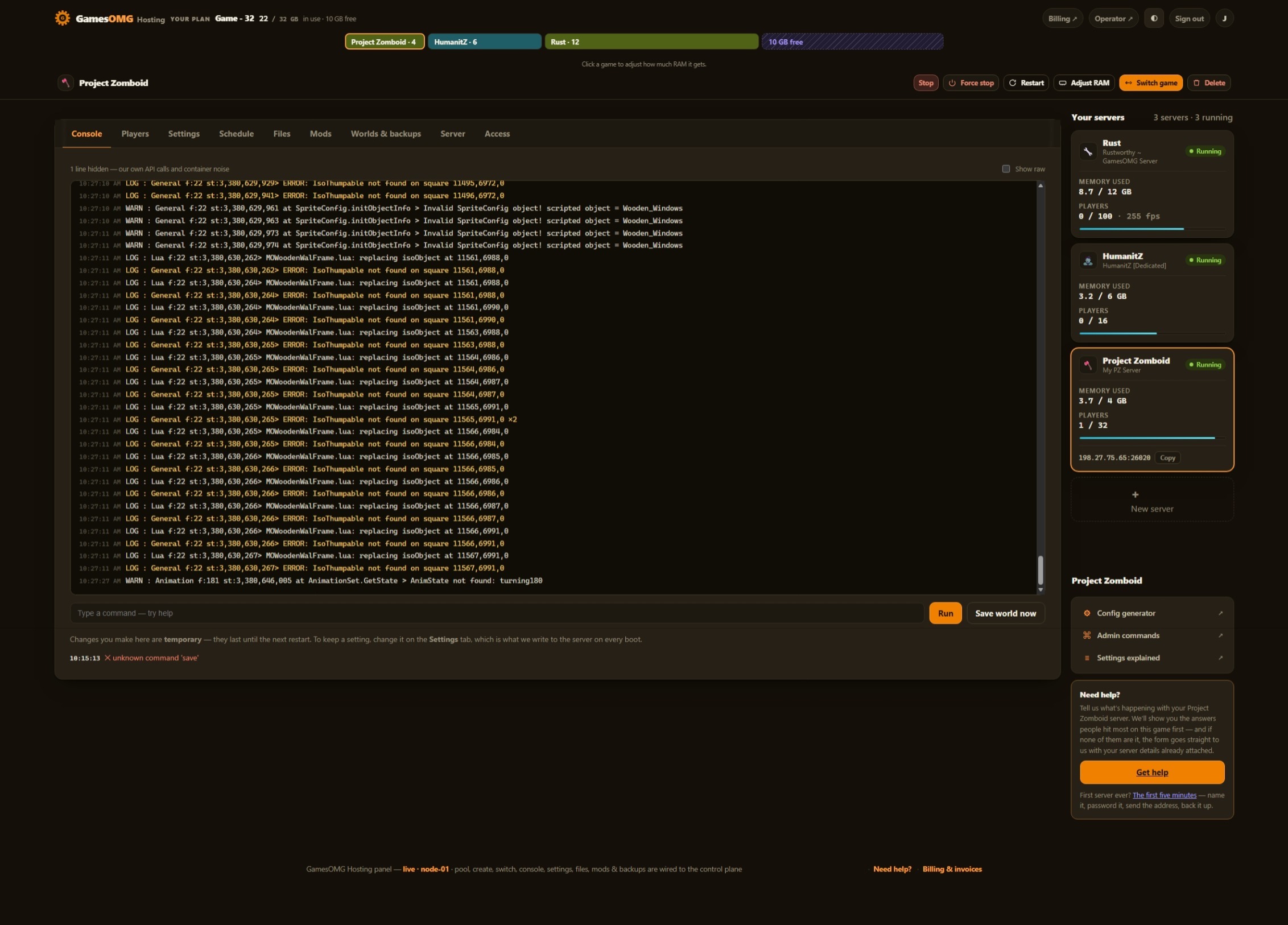Click the Get help button
Image resolution: width=1288 pixels, height=925 pixels.
(x=1152, y=773)
